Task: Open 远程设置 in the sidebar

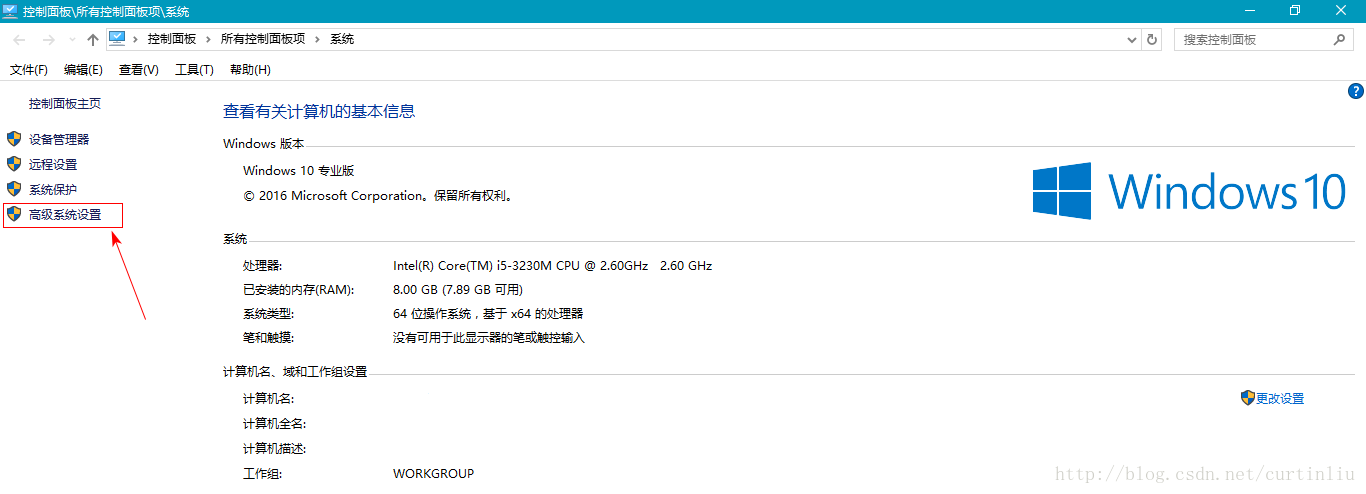Action: click(53, 164)
